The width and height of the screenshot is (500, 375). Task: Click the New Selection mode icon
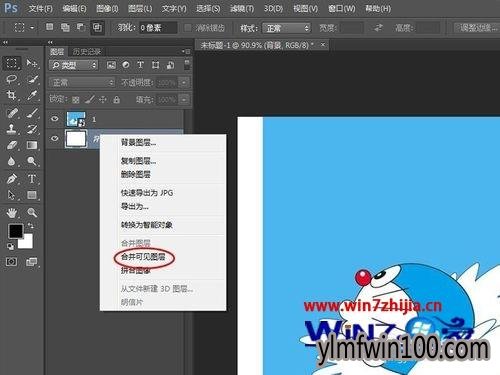49,27
